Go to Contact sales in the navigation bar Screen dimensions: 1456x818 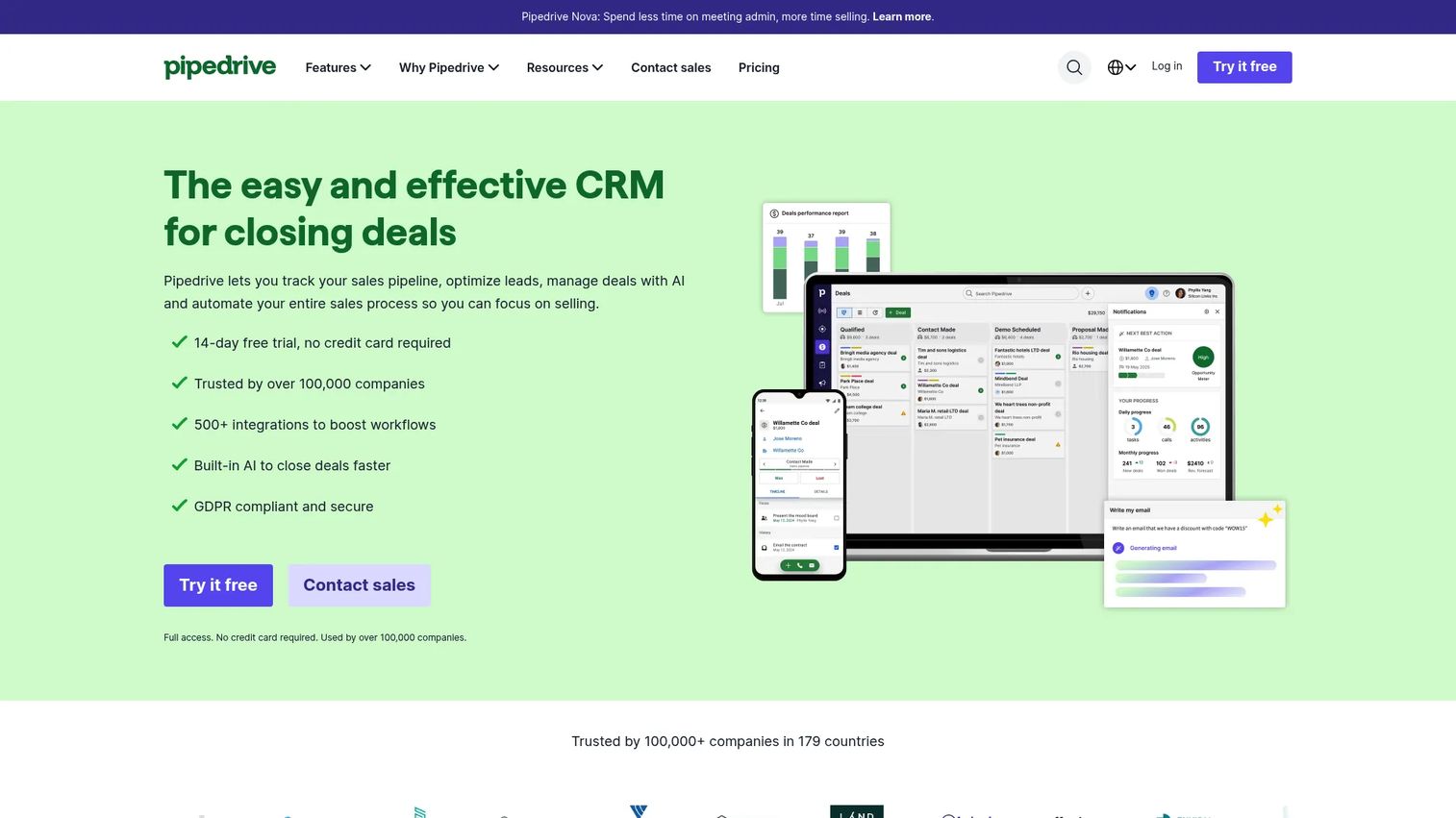click(x=671, y=67)
